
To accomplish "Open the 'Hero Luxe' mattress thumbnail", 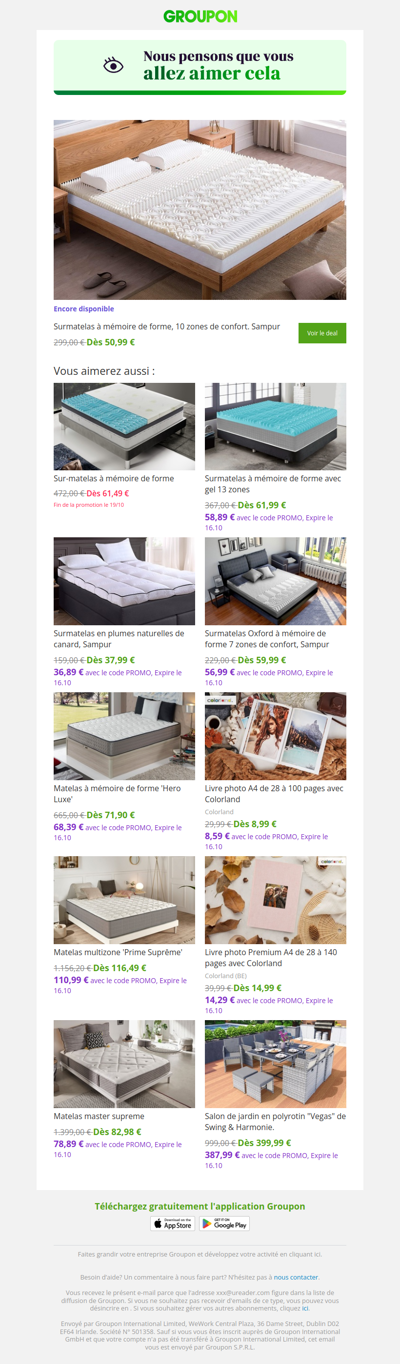I will [x=124, y=736].
